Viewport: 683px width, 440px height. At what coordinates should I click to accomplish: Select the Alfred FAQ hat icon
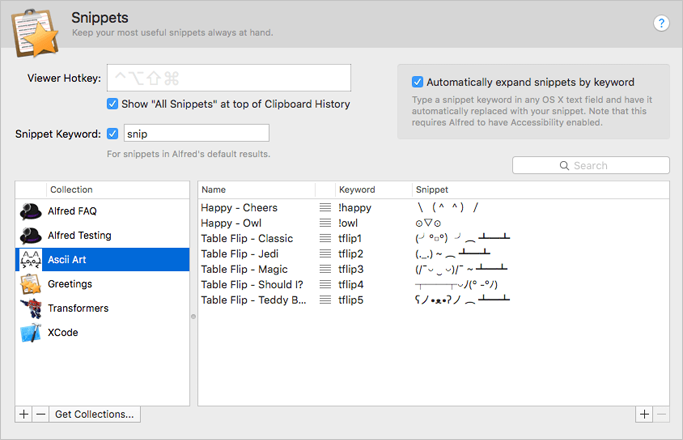pyautogui.click(x=30, y=211)
